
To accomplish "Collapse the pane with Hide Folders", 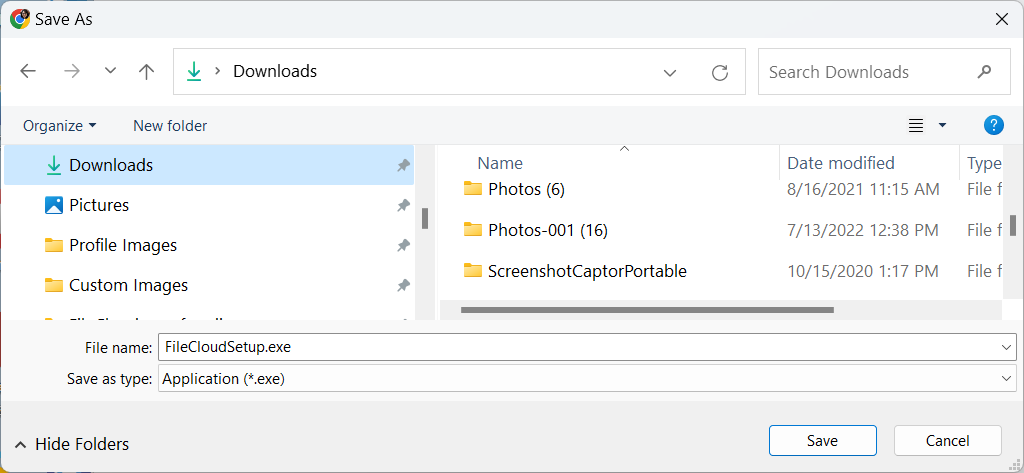I will pyautogui.click(x=71, y=444).
